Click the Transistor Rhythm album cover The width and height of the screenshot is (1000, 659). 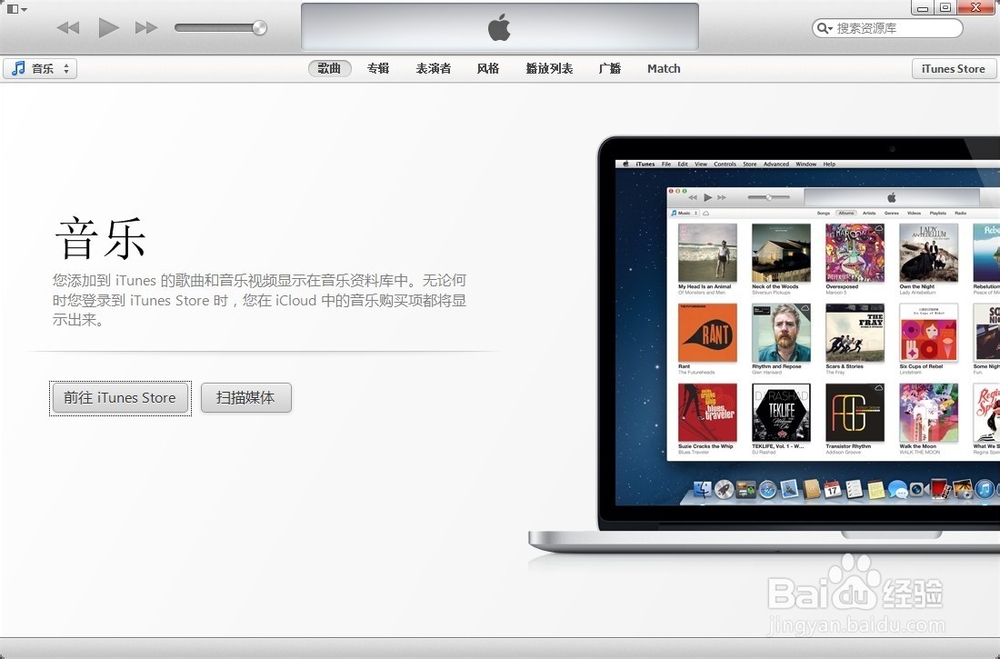pyautogui.click(x=855, y=413)
